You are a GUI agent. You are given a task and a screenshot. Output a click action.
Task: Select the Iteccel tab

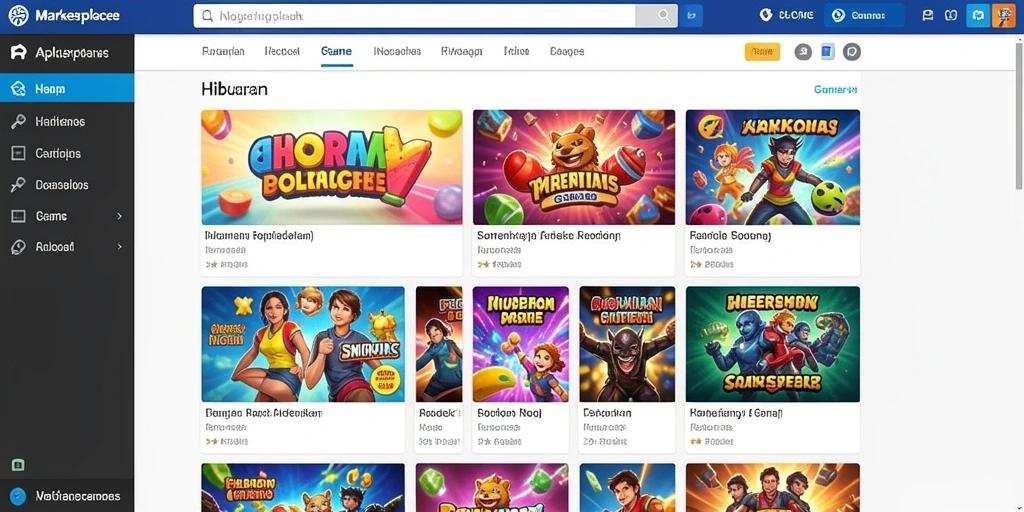coord(282,52)
